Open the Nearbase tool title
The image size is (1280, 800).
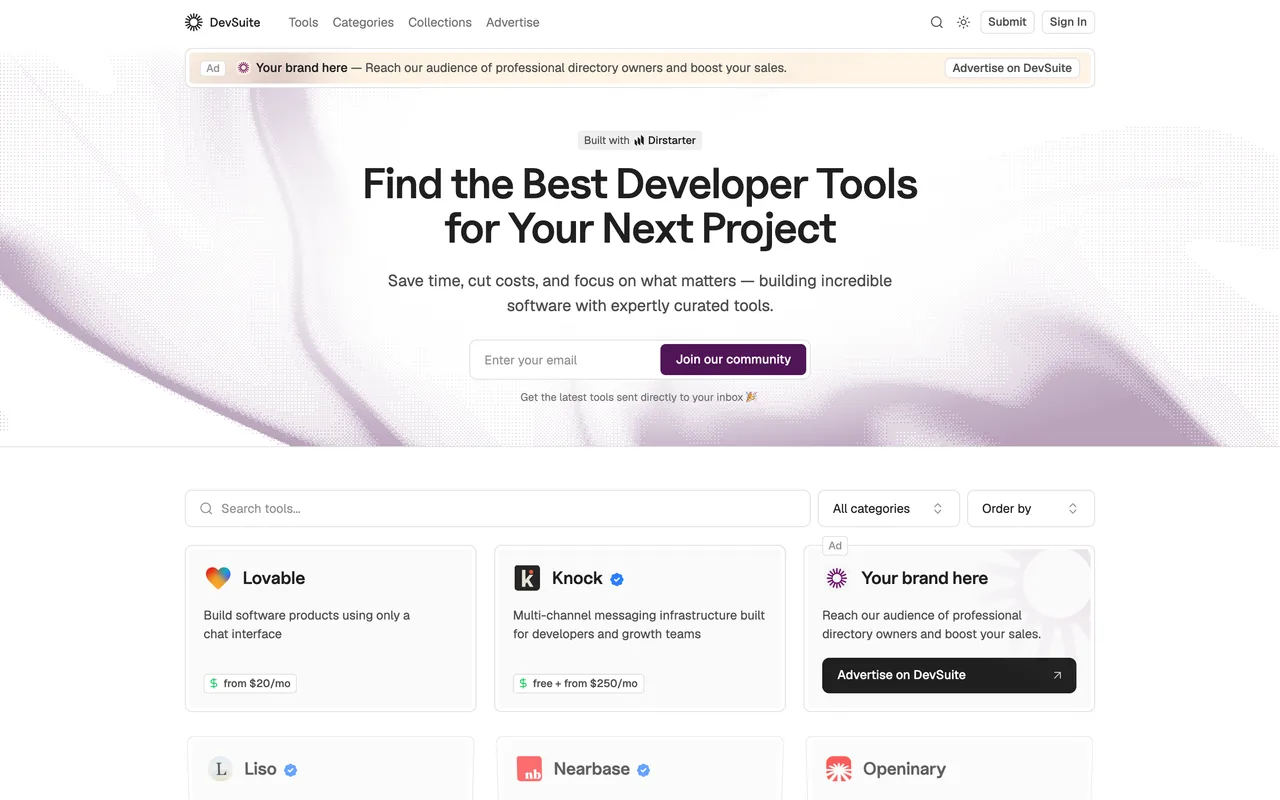pyautogui.click(x=592, y=769)
